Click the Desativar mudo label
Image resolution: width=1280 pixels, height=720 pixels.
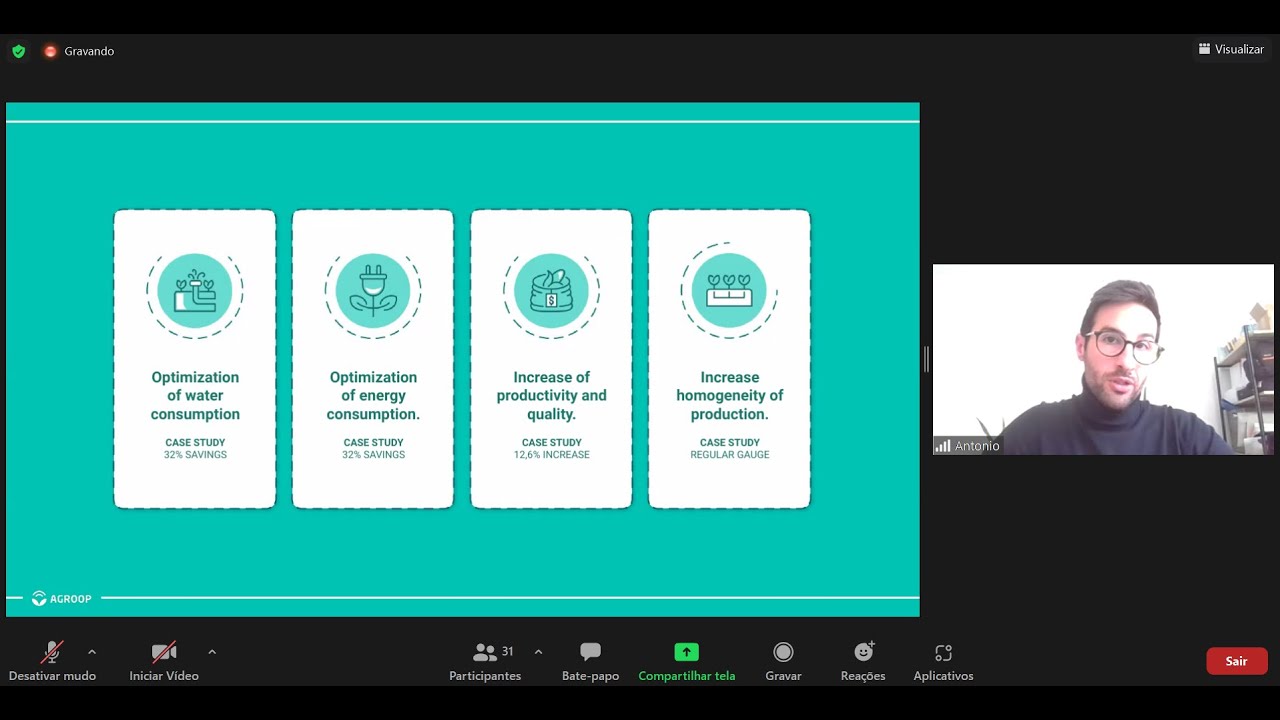pyautogui.click(x=52, y=676)
